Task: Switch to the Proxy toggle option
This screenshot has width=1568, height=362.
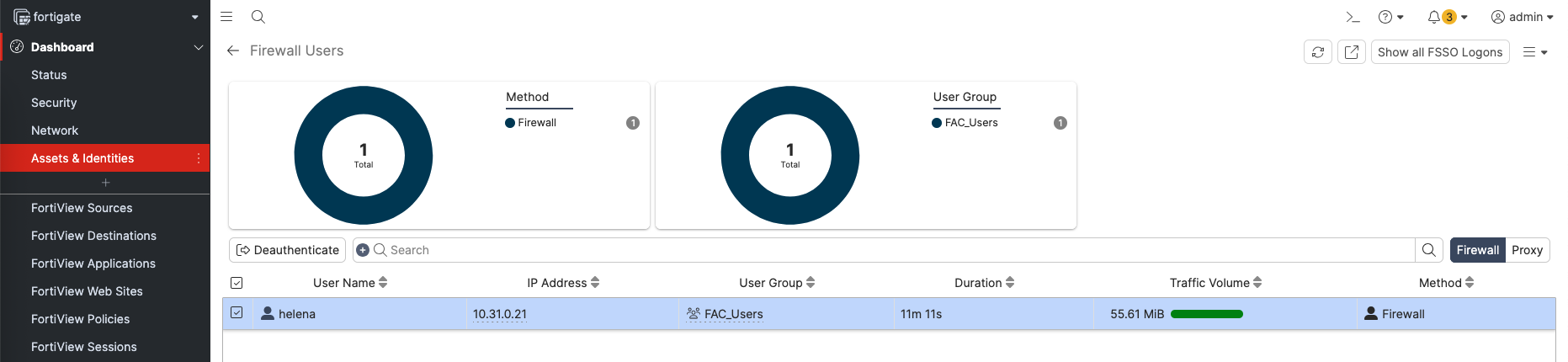Action: pyautogui.click(x=1527, y=250)
